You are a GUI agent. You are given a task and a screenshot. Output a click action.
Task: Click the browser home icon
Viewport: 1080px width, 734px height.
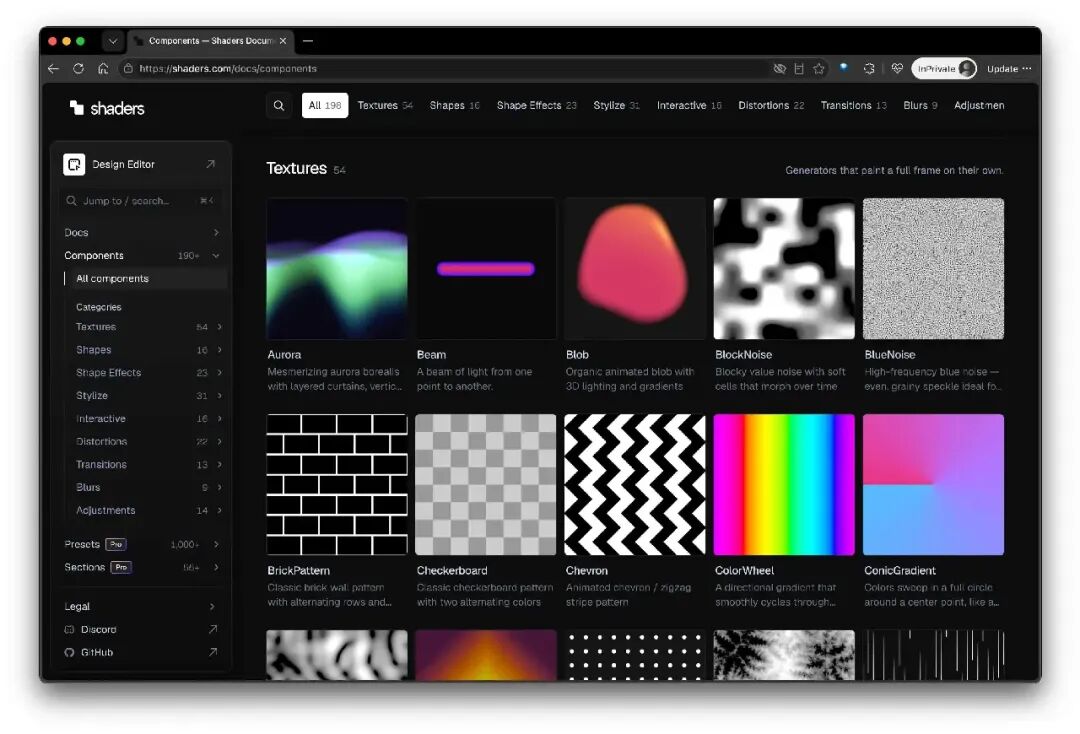tap(103, 68)
